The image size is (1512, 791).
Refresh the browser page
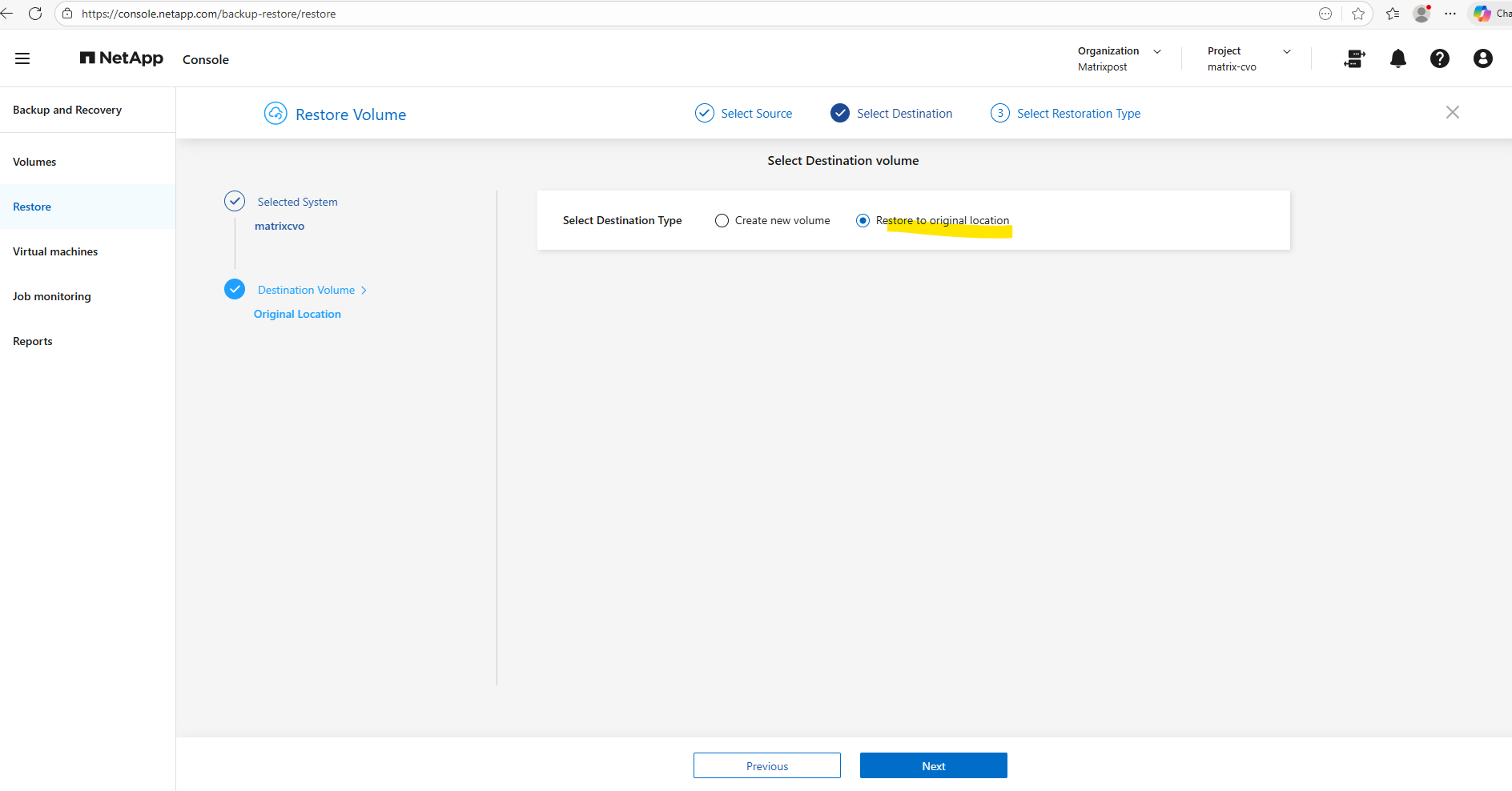[x=35, y=14]
